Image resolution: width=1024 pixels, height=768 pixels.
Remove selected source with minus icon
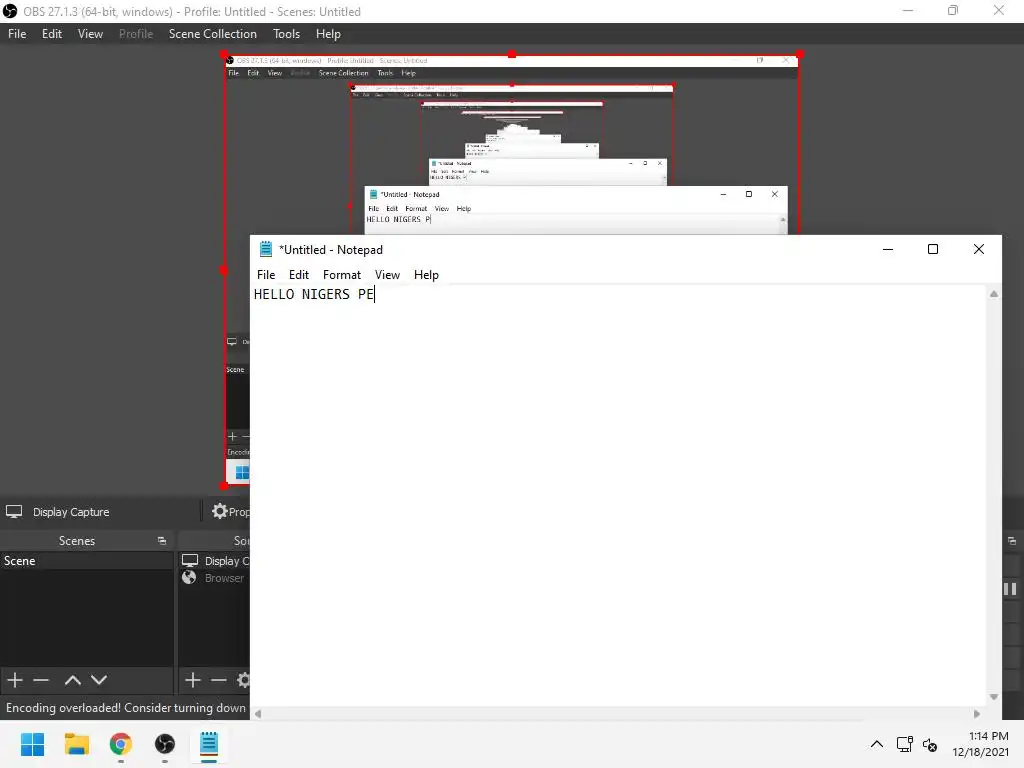point(219,680)
